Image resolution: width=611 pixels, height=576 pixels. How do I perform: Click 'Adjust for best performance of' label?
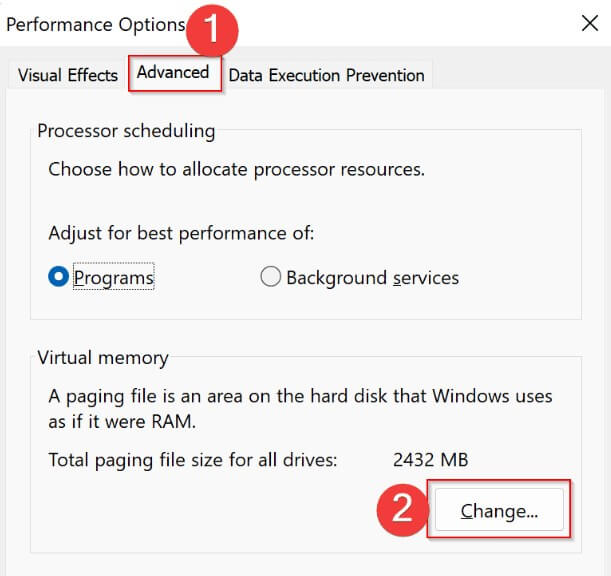(x=181, y=233)
